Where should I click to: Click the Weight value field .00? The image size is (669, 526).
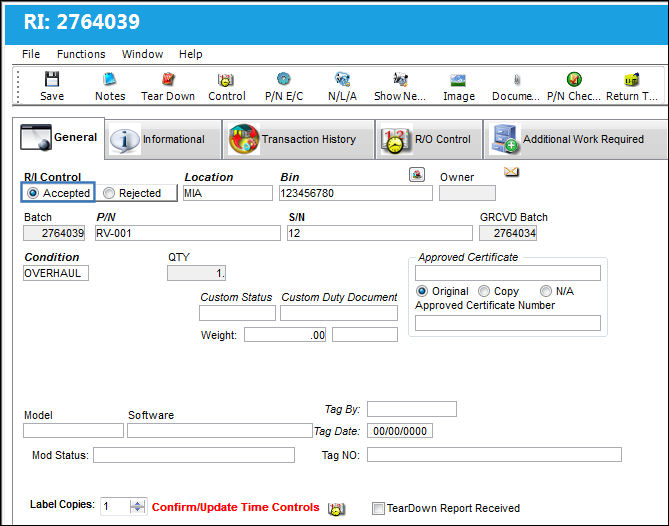285,335
